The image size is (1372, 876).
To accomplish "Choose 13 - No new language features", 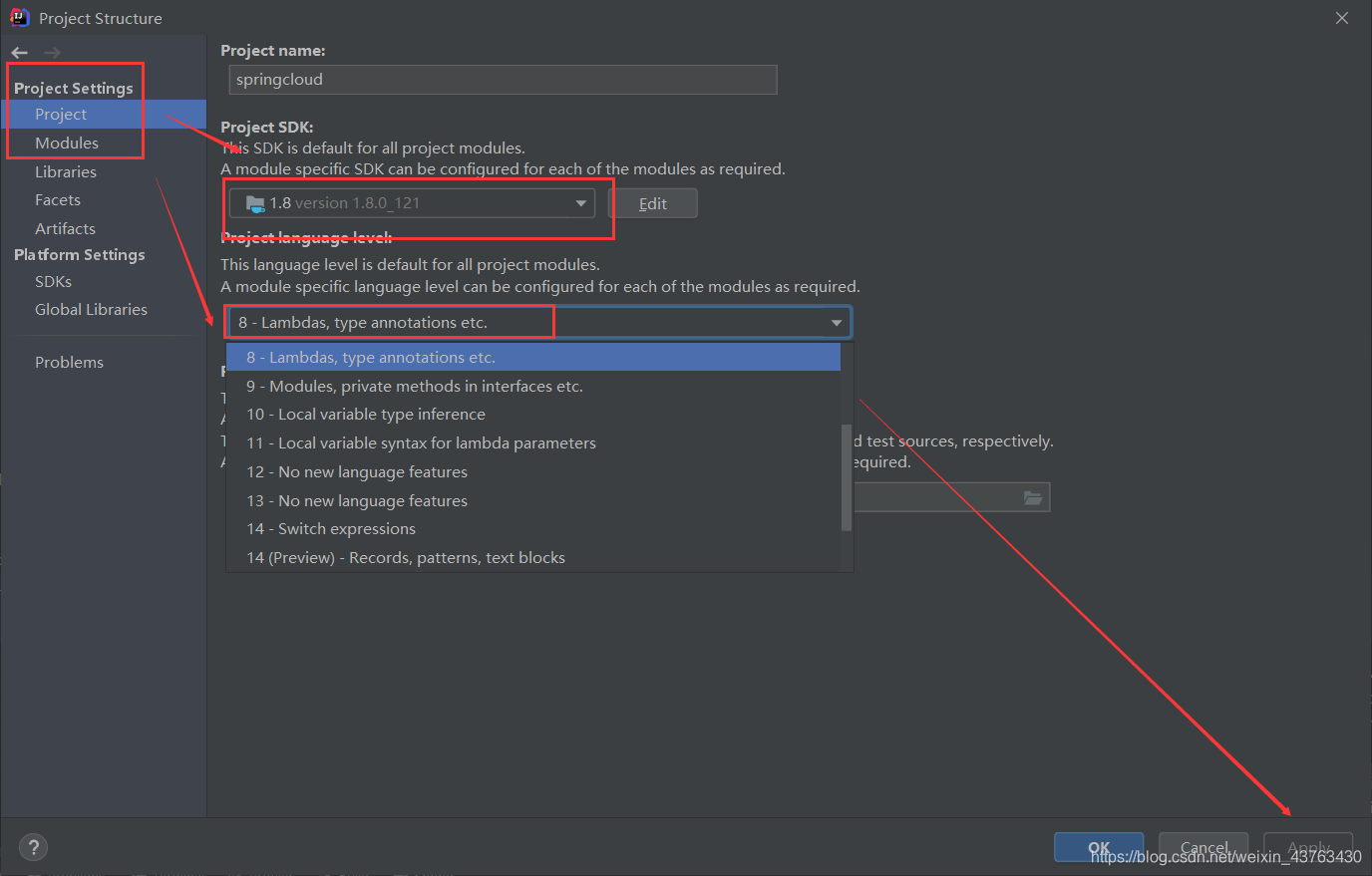I will pos(533,500).
